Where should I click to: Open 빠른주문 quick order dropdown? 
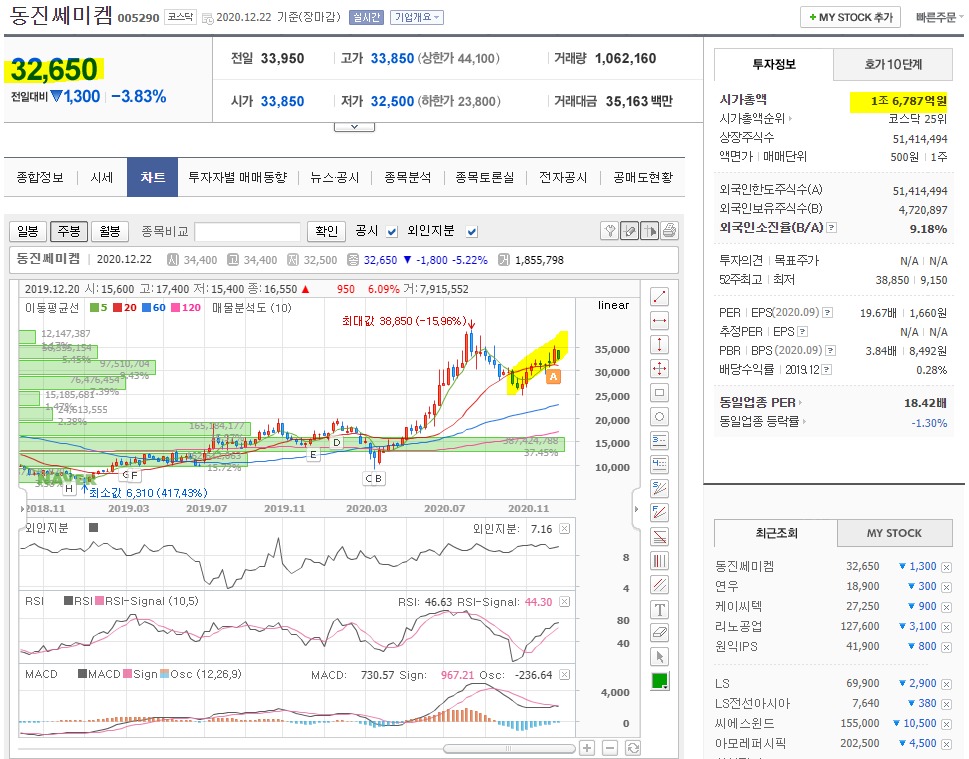click(939, 17)
